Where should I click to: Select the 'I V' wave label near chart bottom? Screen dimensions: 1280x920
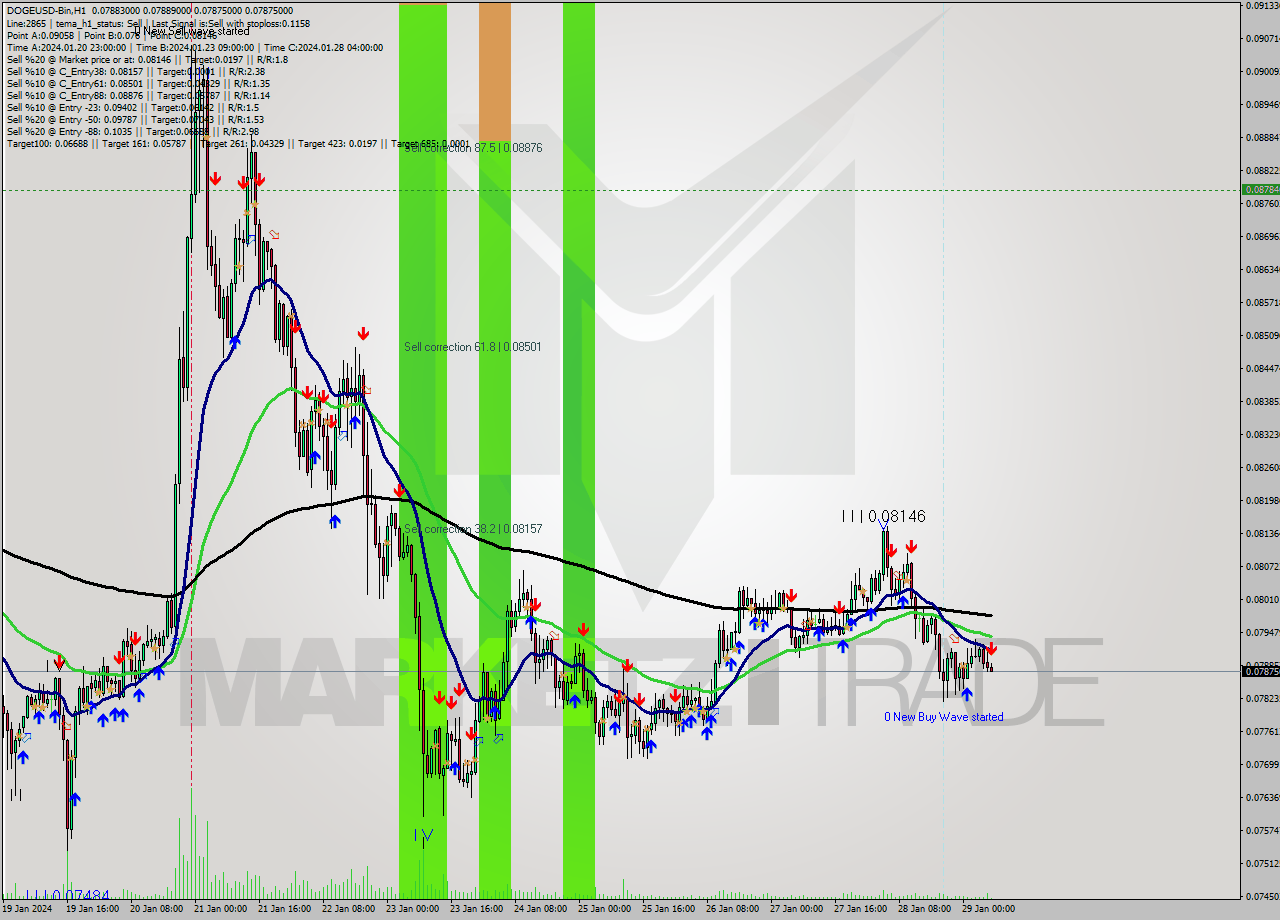[x=424, y=834]
